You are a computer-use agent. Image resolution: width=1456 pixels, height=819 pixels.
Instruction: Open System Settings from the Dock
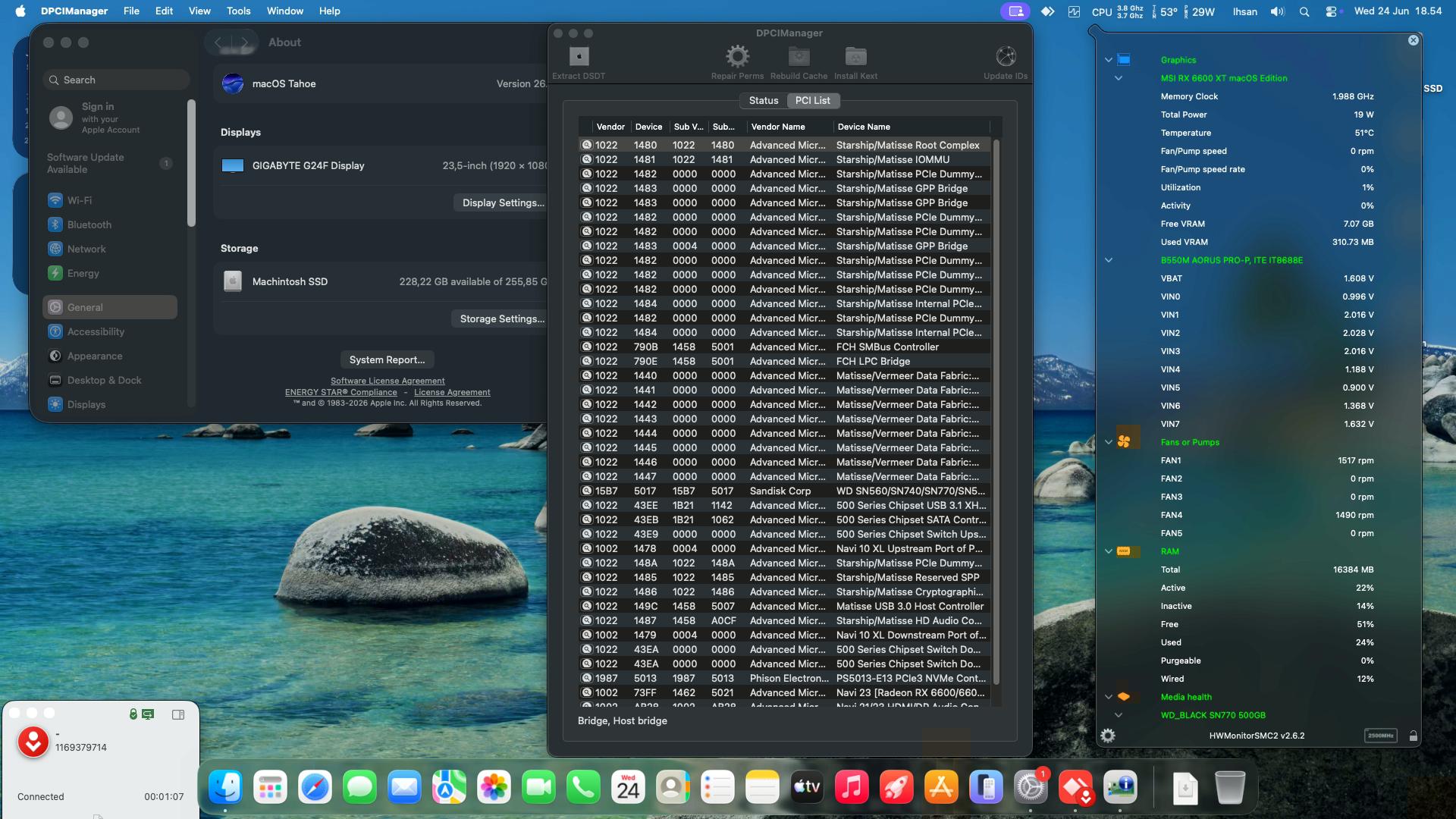tap(1031, 788)
